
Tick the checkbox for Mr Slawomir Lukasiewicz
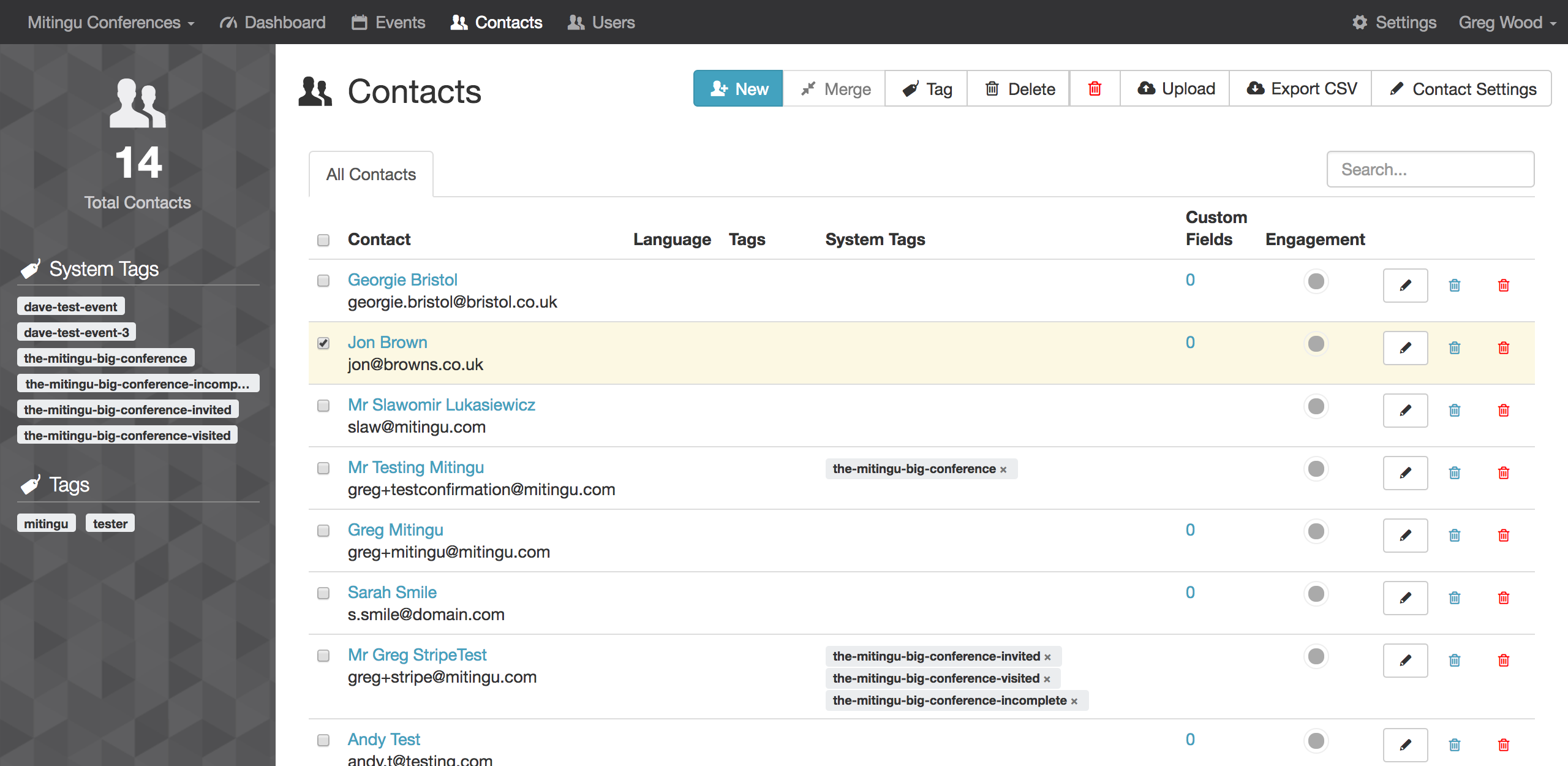[323, 406]
